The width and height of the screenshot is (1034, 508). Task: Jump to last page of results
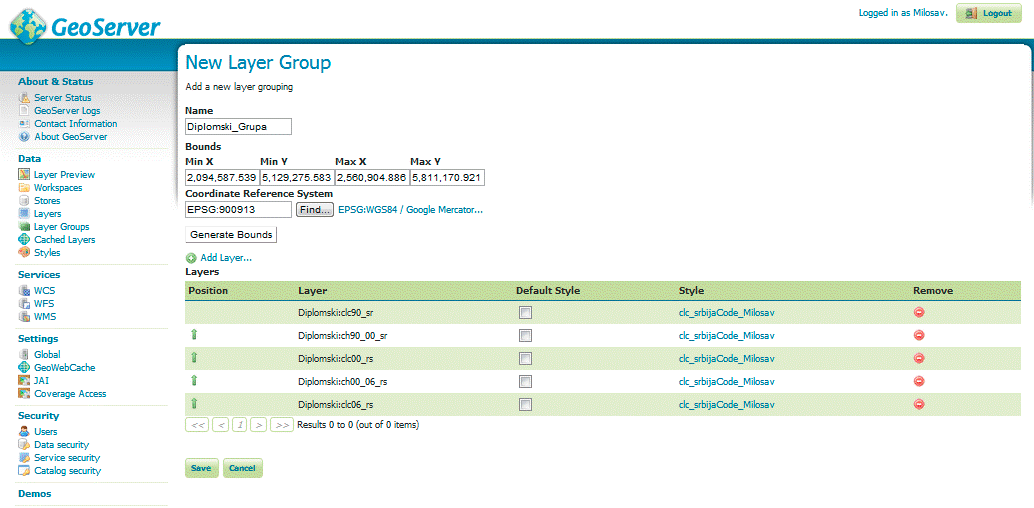click(x=282, y=425)
